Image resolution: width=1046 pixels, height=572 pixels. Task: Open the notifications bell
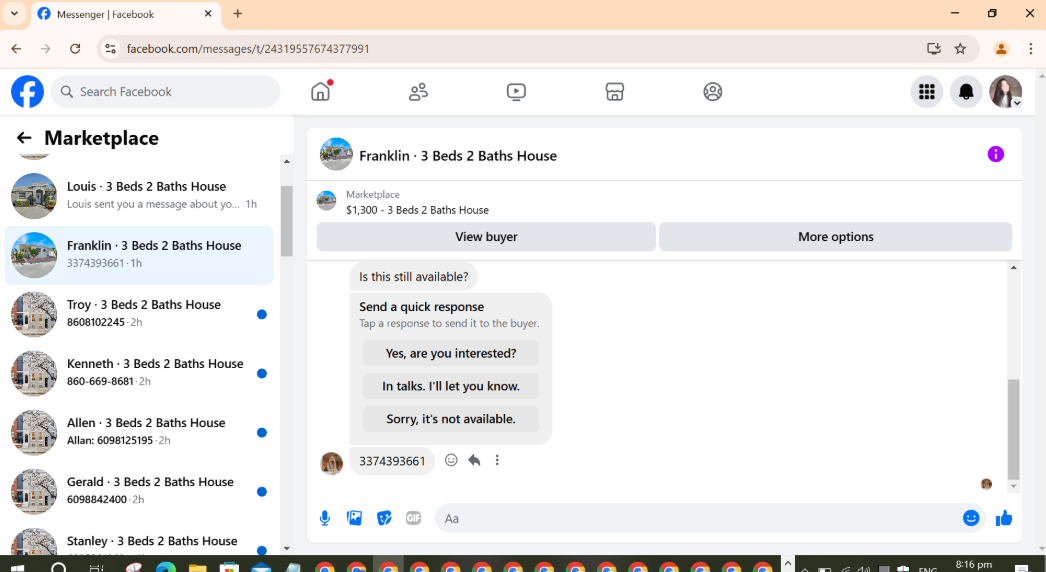click(x=966, y=91)
